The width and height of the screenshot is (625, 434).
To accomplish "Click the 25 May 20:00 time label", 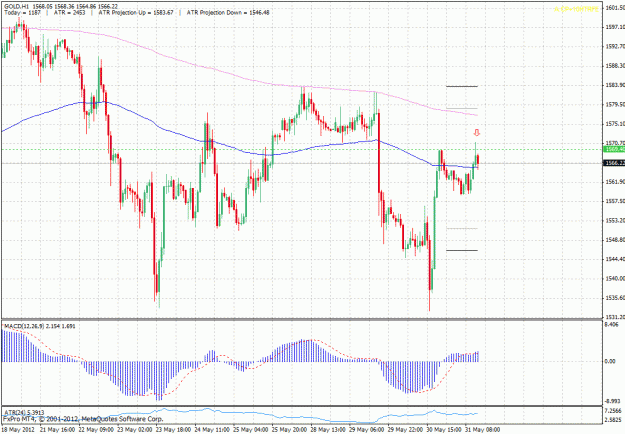I will 289,430.
